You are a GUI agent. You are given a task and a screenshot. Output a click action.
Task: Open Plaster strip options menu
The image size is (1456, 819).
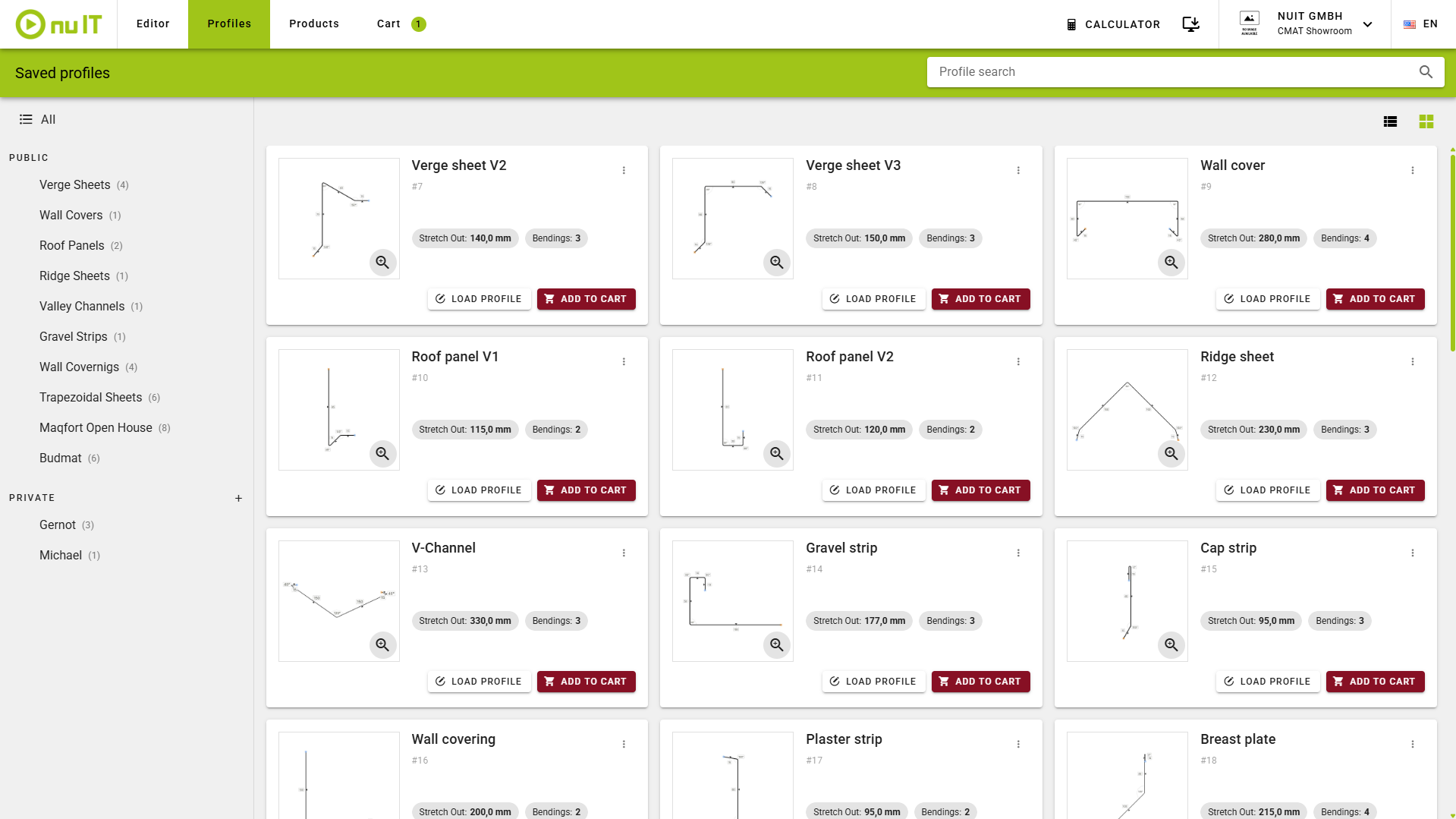click(1018, 745)
